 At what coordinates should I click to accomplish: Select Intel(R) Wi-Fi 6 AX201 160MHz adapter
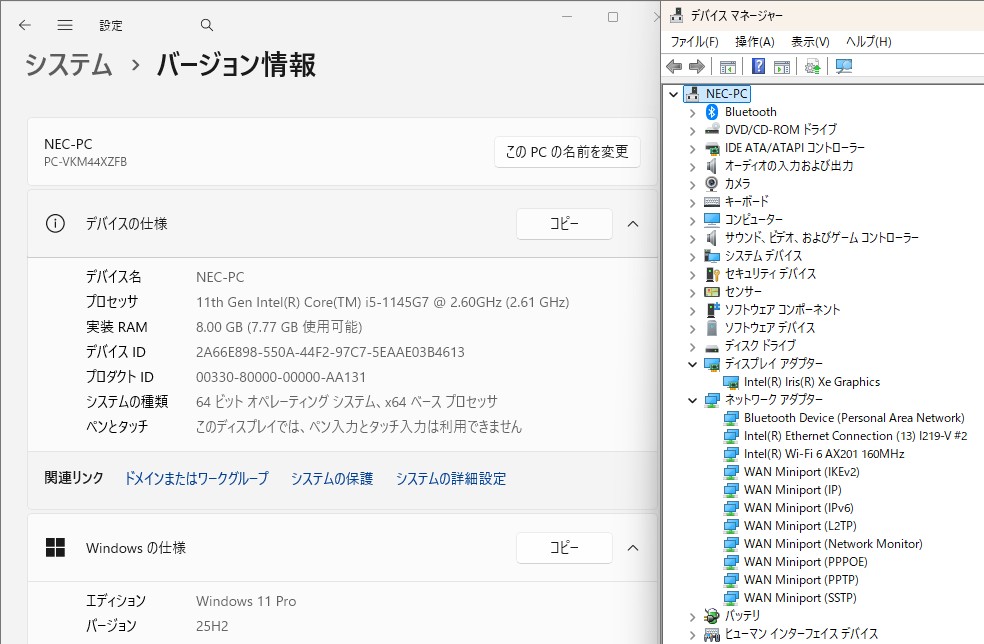[x=823, y=454]
